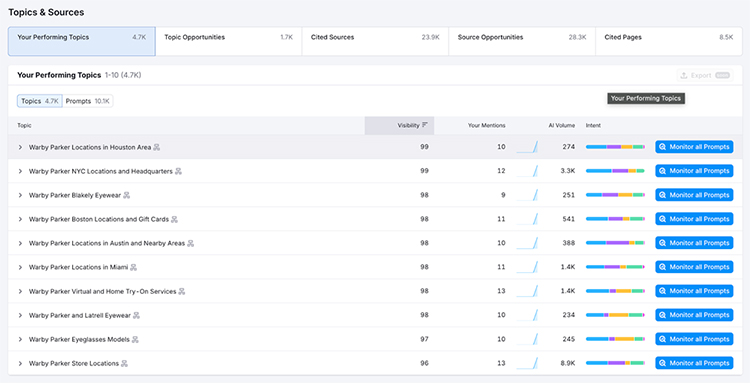Expand Boston Locations and Gift Cards row
The height and width of the screenshot is (384, 750).
(x=20, y=219)
